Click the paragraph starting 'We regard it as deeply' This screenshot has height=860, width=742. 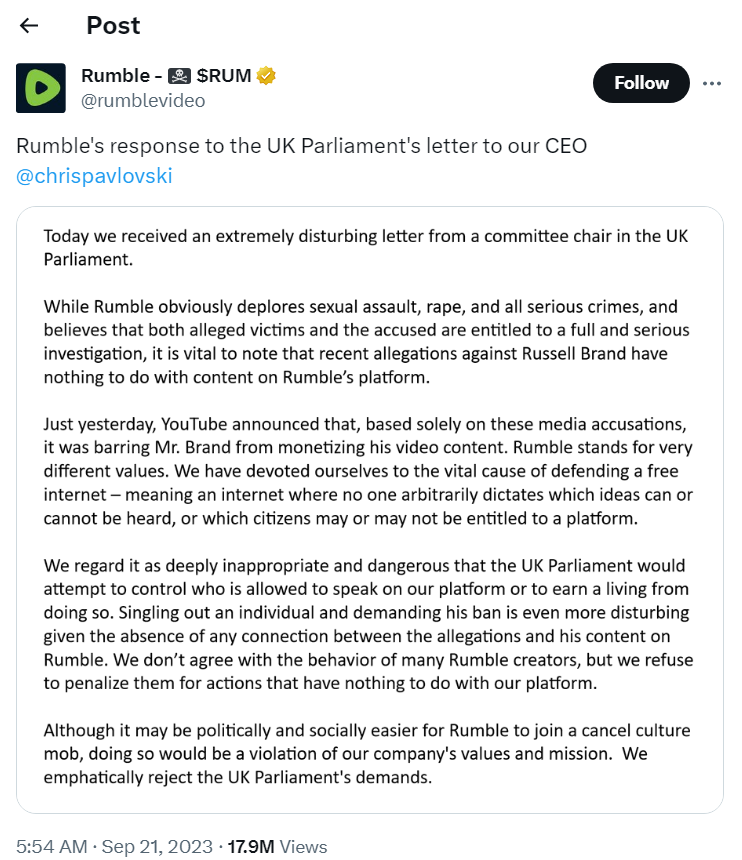tap(368, 624)
